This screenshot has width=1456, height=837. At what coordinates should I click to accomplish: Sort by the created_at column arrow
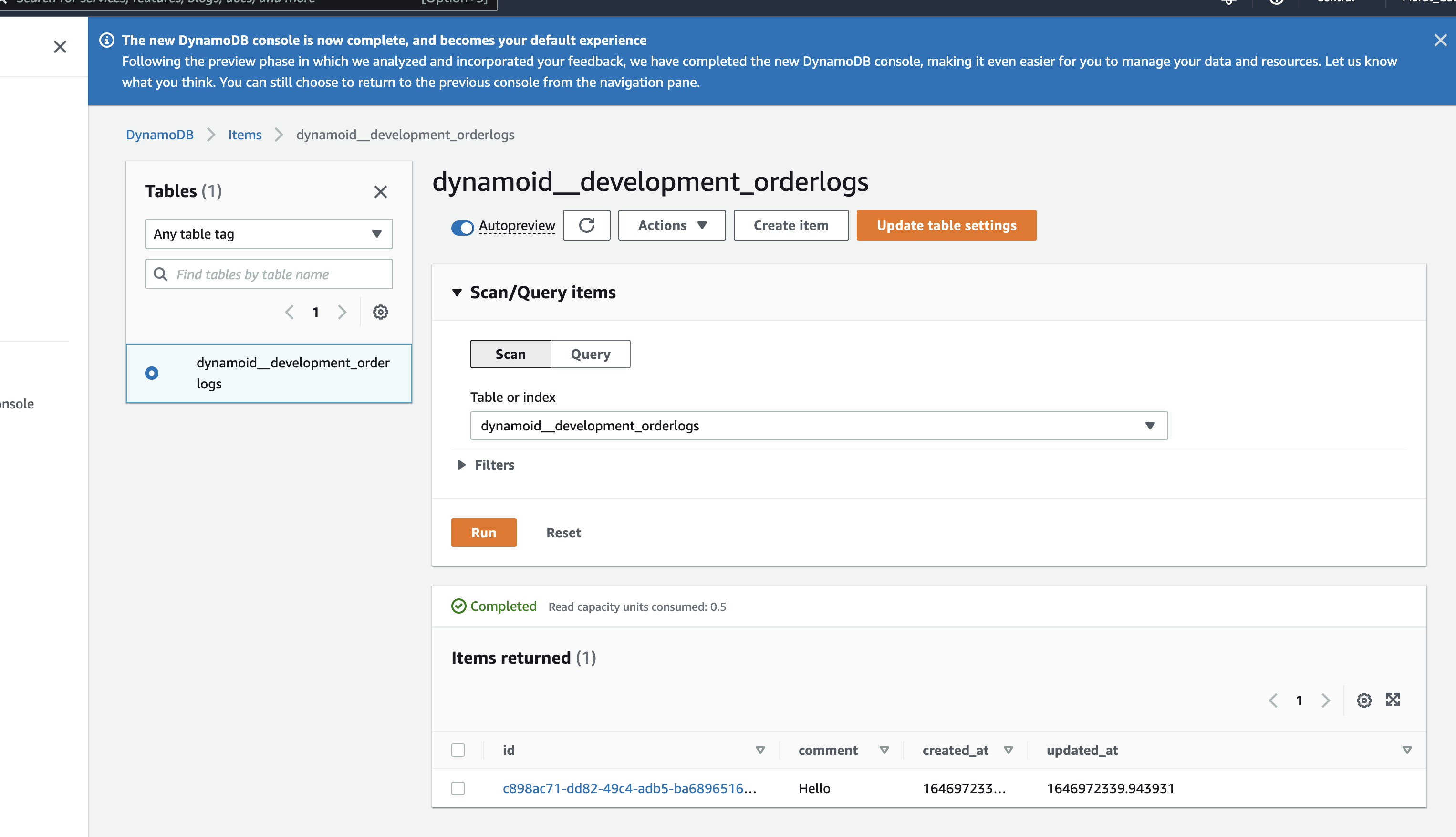1008,750
